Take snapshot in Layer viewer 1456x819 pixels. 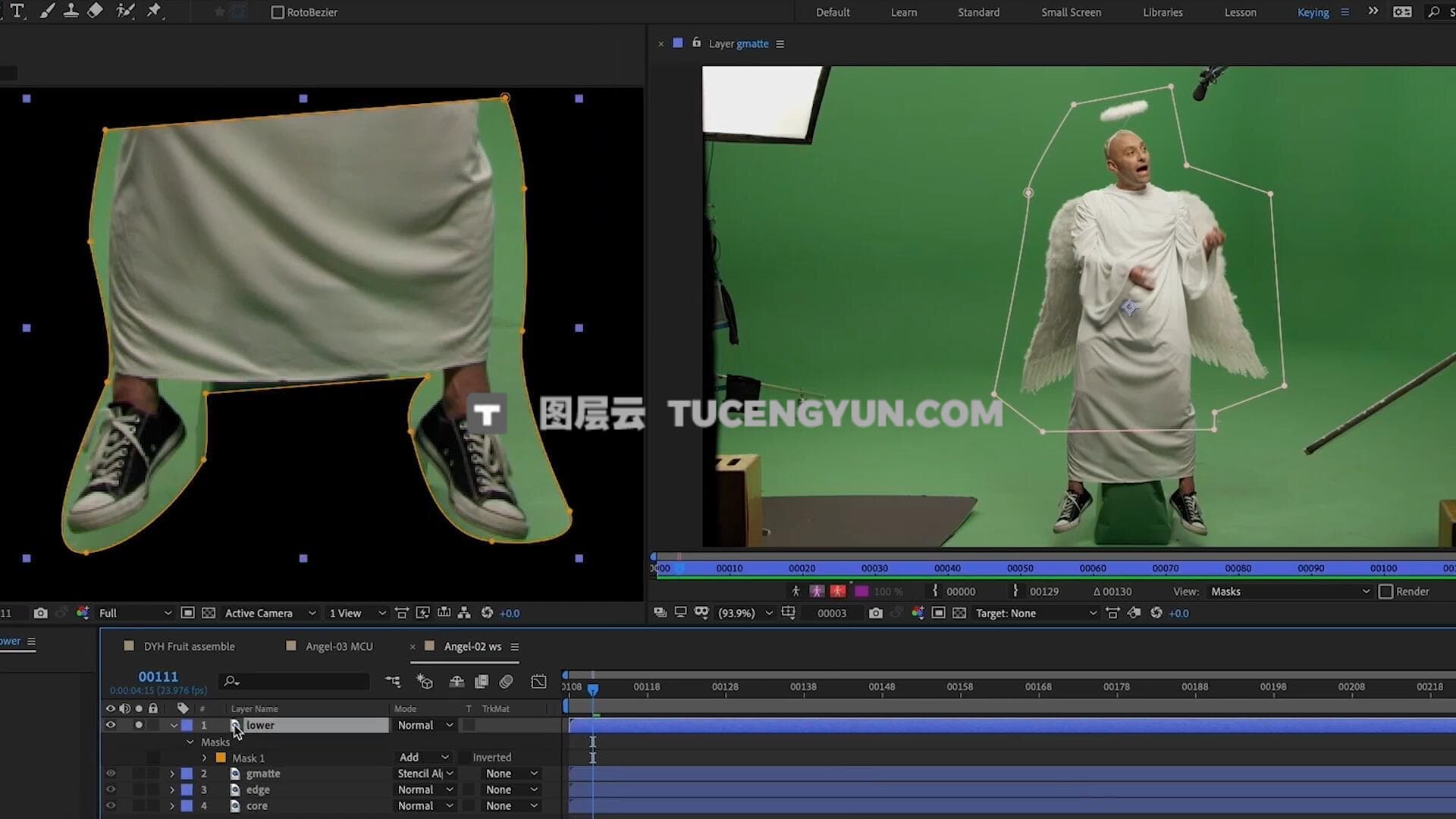pos(876,613)
